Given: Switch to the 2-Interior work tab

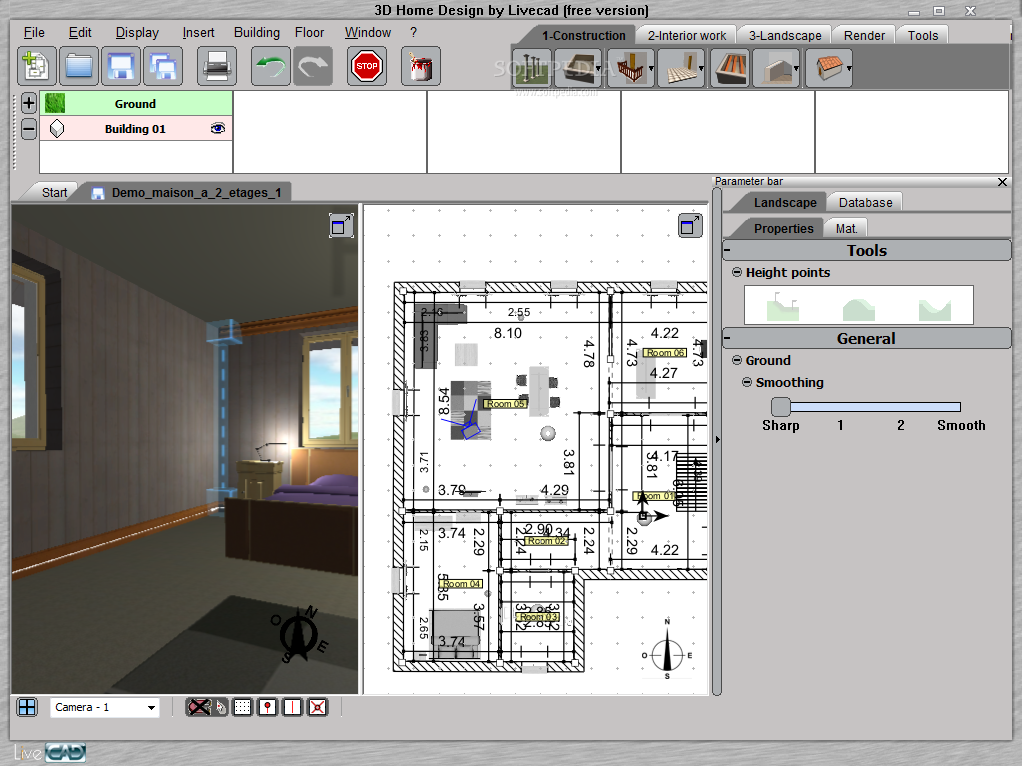Looking at the screenshot, I should point(686,36).
